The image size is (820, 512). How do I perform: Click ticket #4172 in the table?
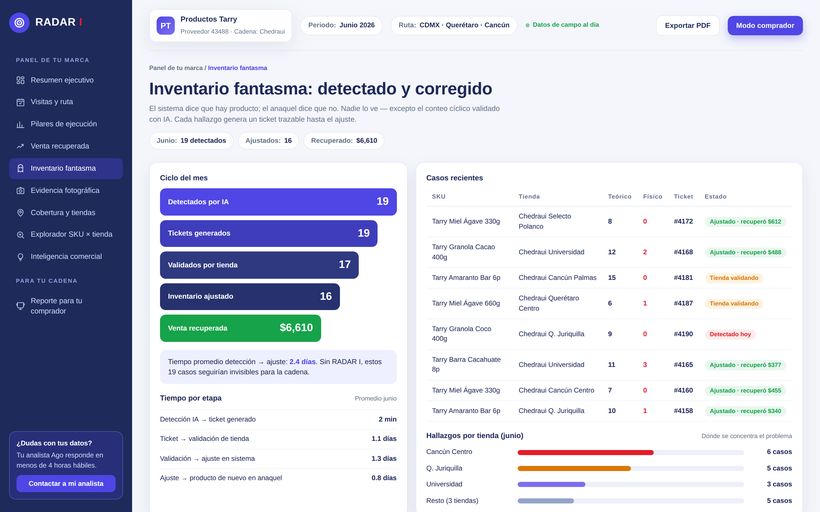point(684,221)
